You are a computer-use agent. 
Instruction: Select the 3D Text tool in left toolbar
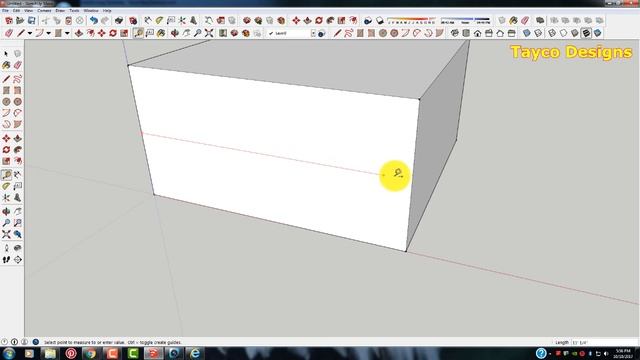point(17,198)
